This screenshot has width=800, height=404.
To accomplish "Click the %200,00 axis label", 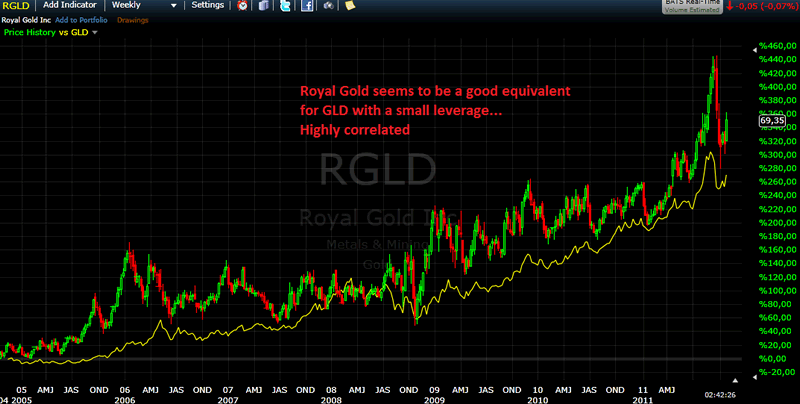I will click(777, 222).
